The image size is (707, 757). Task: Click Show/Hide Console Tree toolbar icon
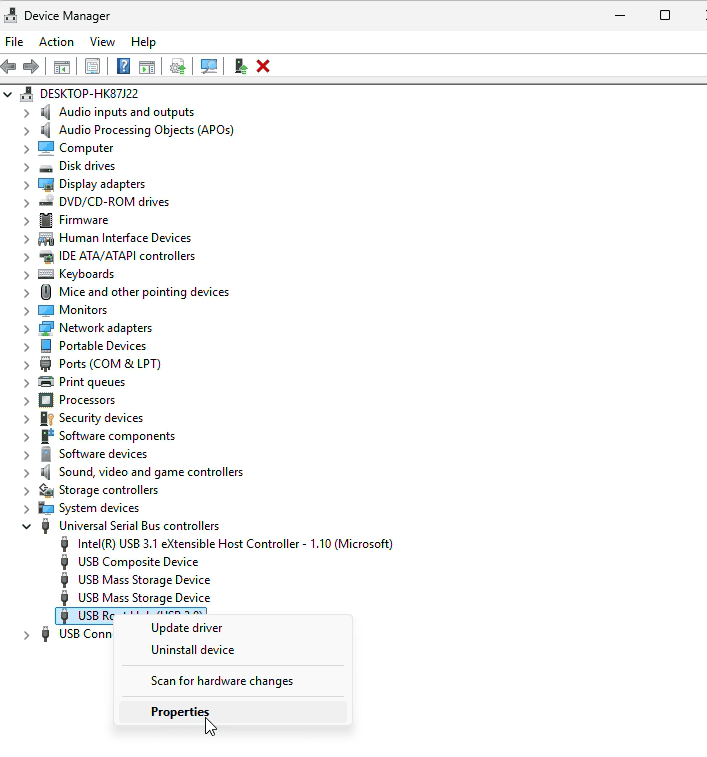click(61, 67)
